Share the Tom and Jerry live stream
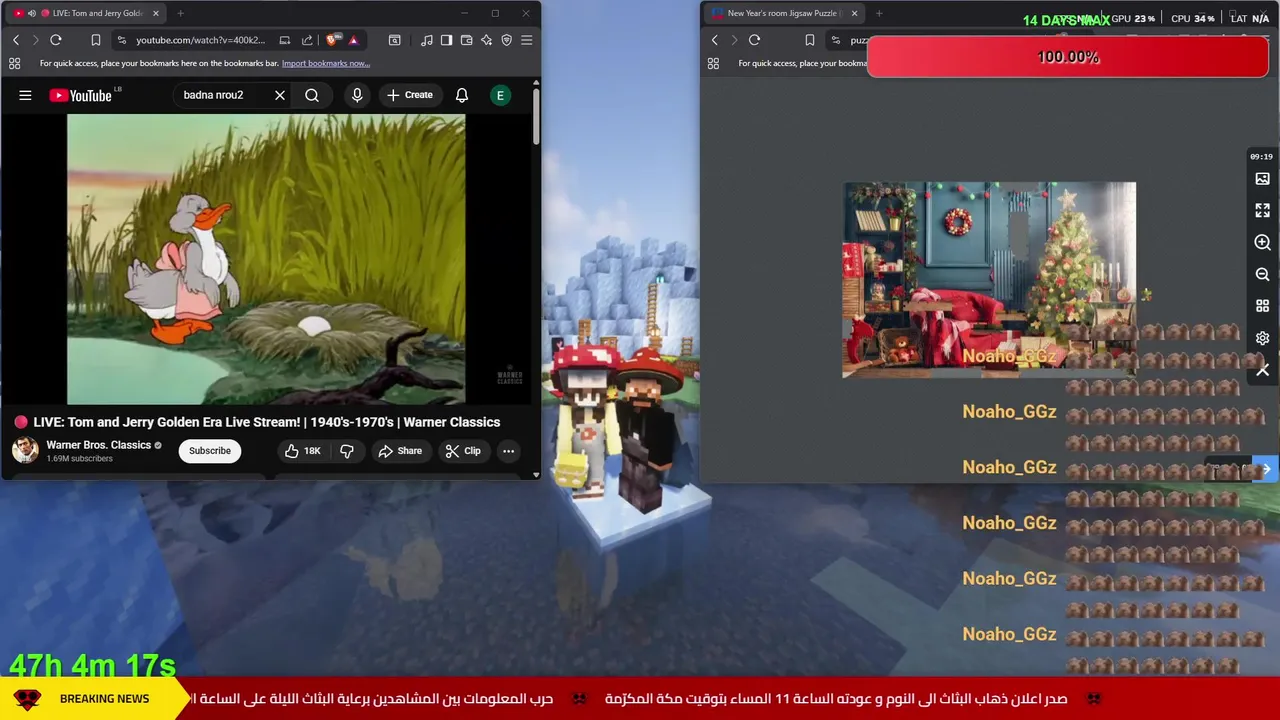Screen dimensions: 1280x720 click(x=400, y=451)
